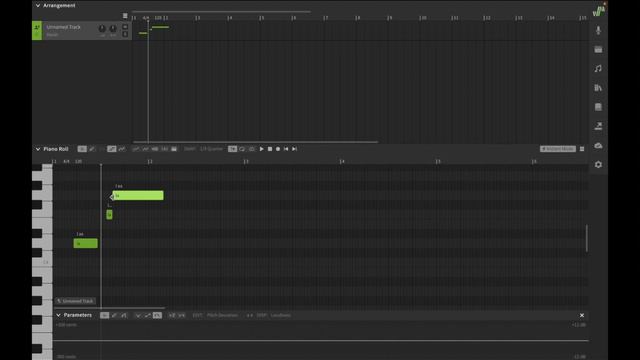Adjust the track gain knob
The image size is (640, 360).
pyautogui.click(x=102, y=28)
